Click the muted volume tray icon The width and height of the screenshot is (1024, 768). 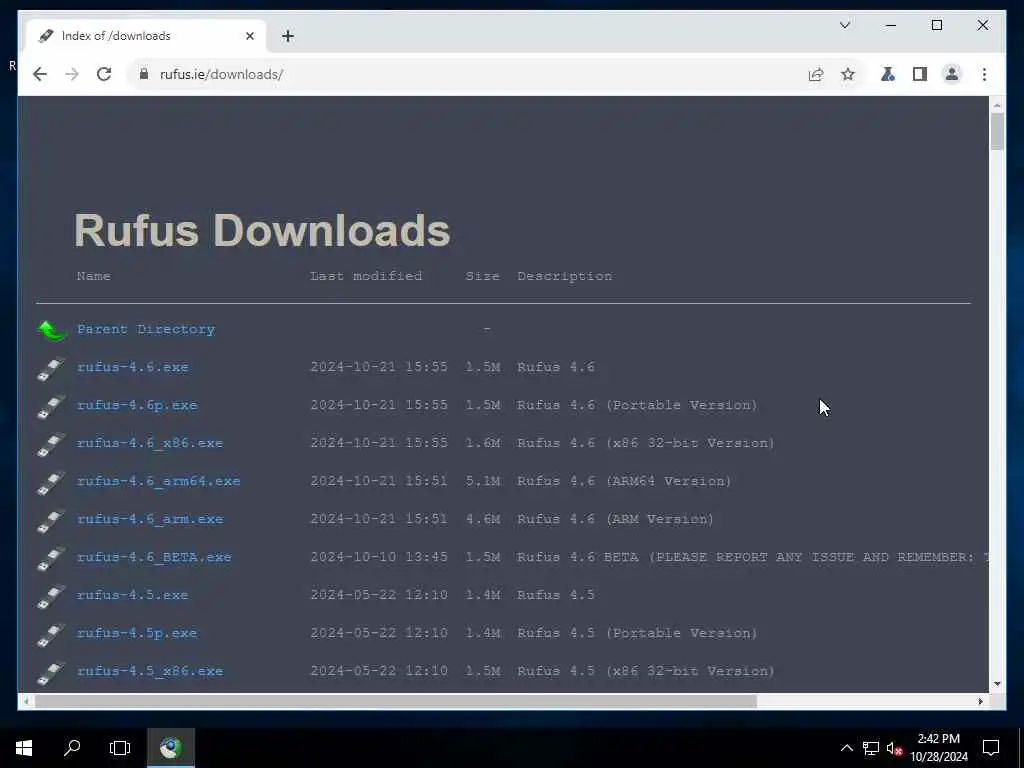coord(894,748)
